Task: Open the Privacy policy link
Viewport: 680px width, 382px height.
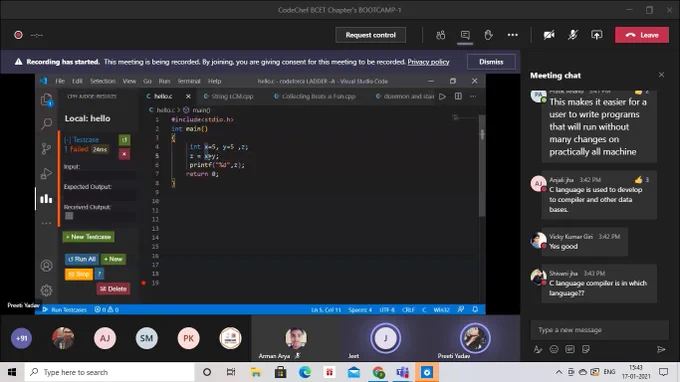Action: coord(428,62)
